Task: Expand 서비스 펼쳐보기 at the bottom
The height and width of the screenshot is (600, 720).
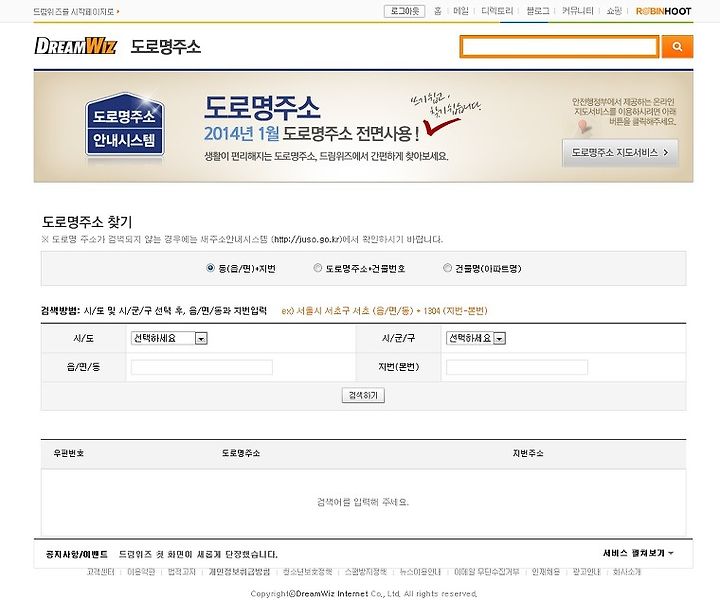Action: click(x=638, y=553)
